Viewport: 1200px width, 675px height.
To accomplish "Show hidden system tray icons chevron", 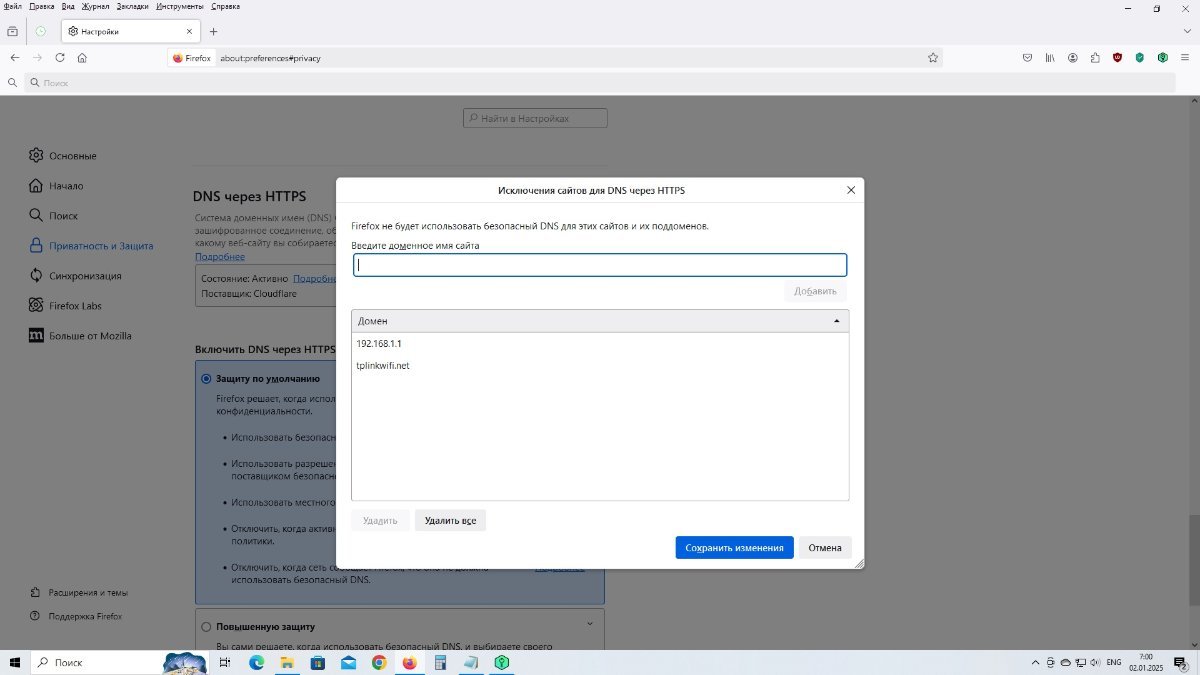I will 1035,663.
